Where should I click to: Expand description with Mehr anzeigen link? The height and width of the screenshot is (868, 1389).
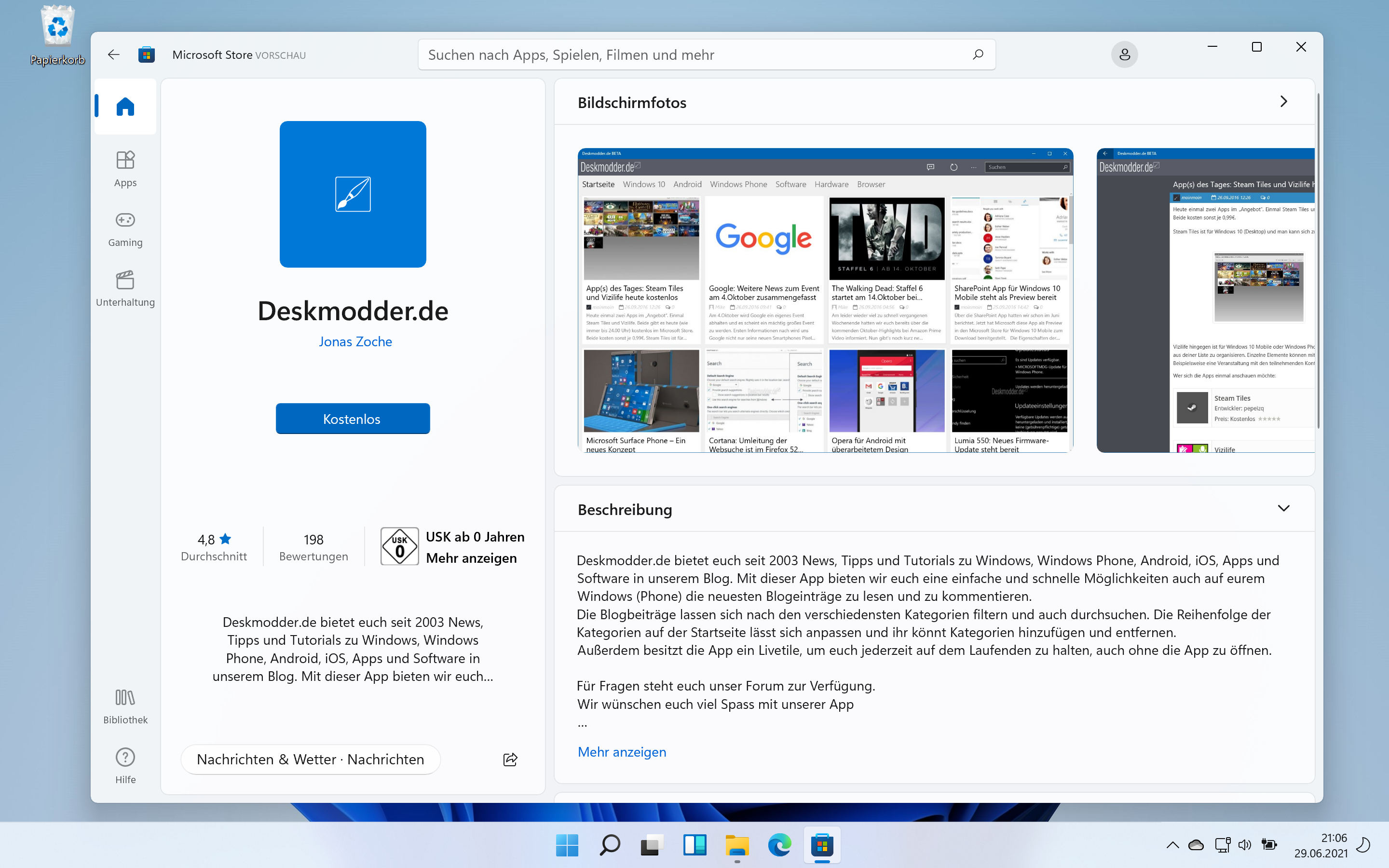tap(622, 751)
